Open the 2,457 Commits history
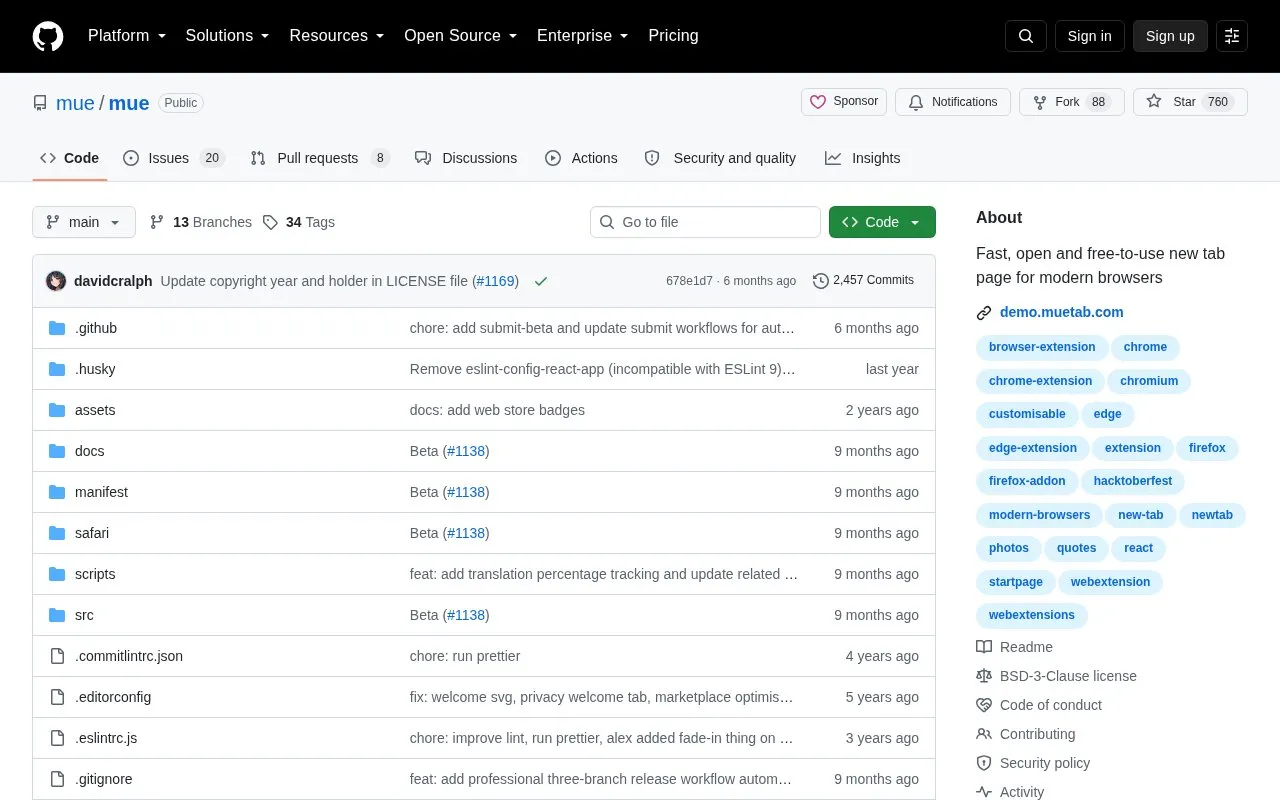Viewport: 1280px width, 800px height. [864, 281]
